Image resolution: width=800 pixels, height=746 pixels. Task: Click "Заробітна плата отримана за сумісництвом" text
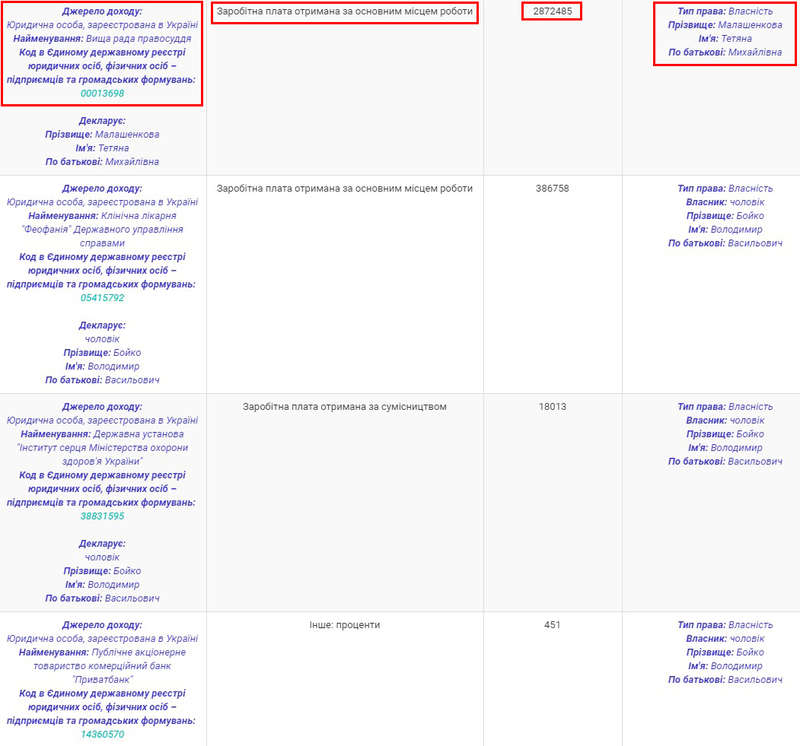(x=344, y=407)
